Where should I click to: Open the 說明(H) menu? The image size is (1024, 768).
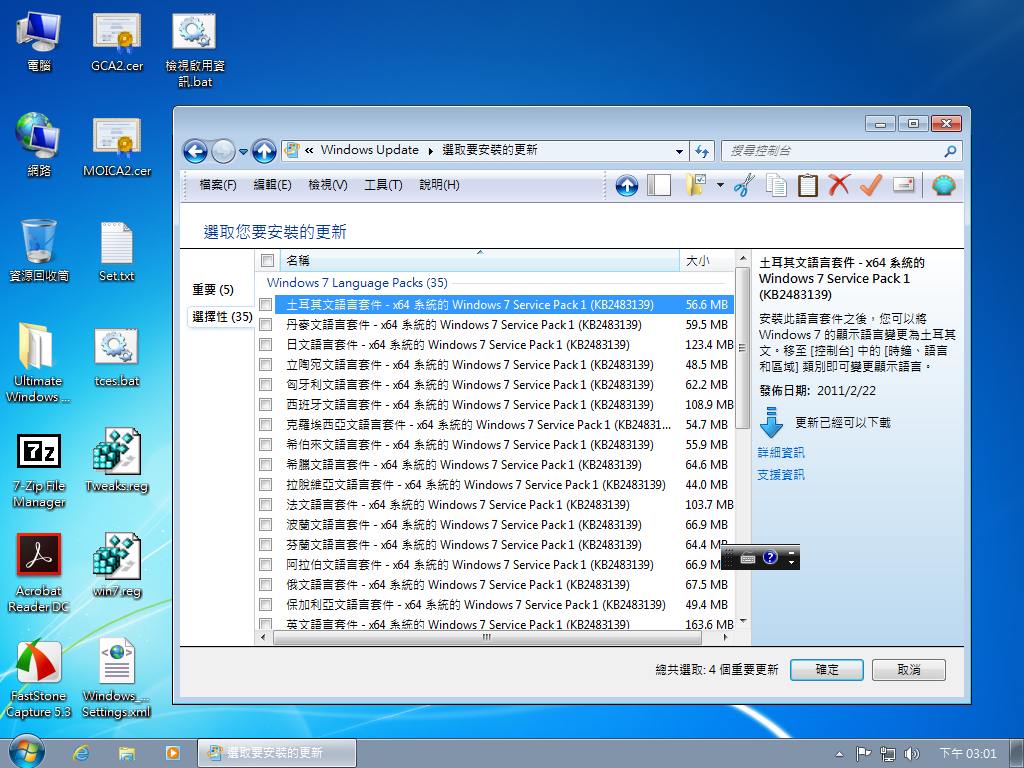point(439,185)
